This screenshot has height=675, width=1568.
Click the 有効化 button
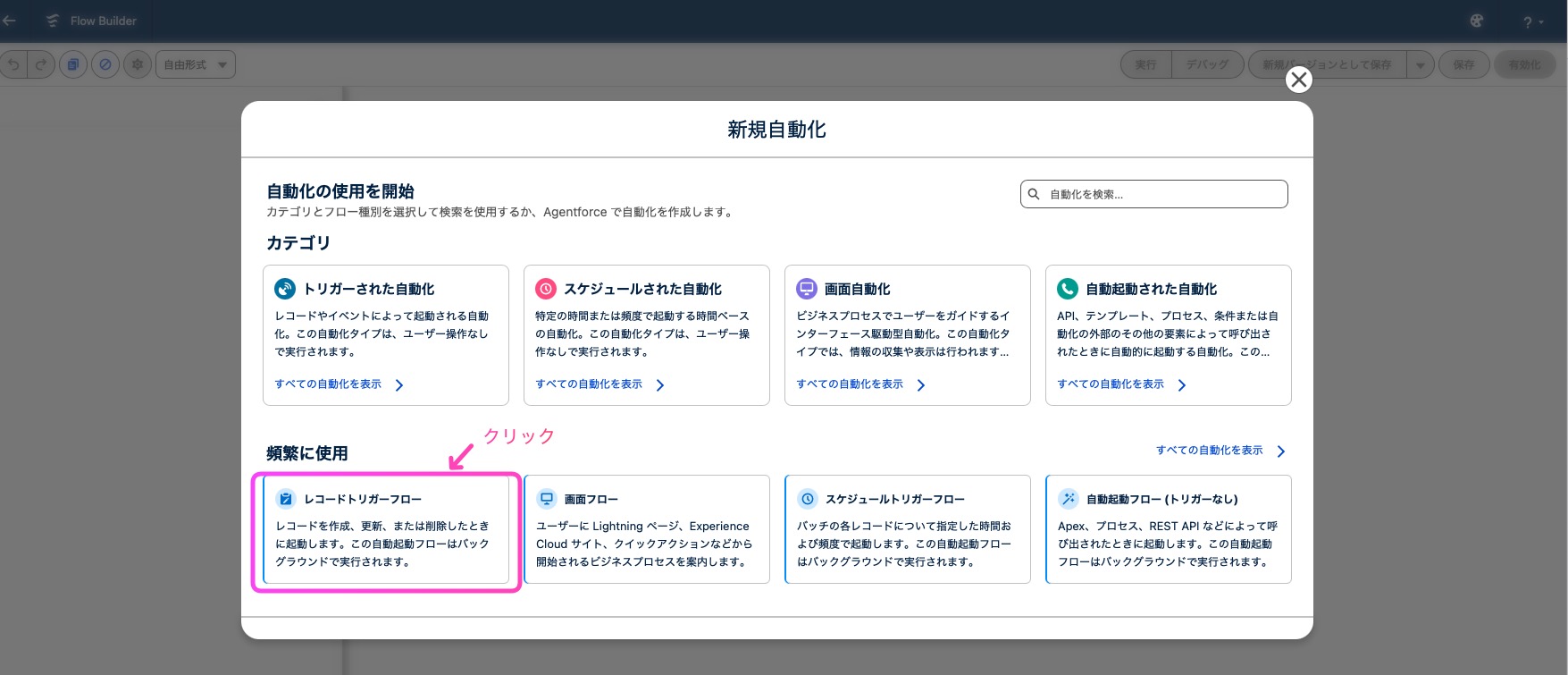pyautogui.click(x=1524, y=64)
